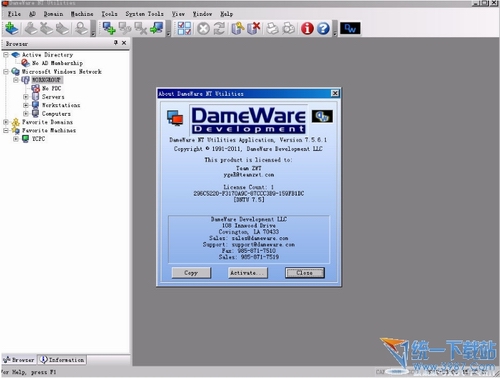The image size is (500, 378).
Task: Click the logoff red X toolbar icon
Action: 254,28
